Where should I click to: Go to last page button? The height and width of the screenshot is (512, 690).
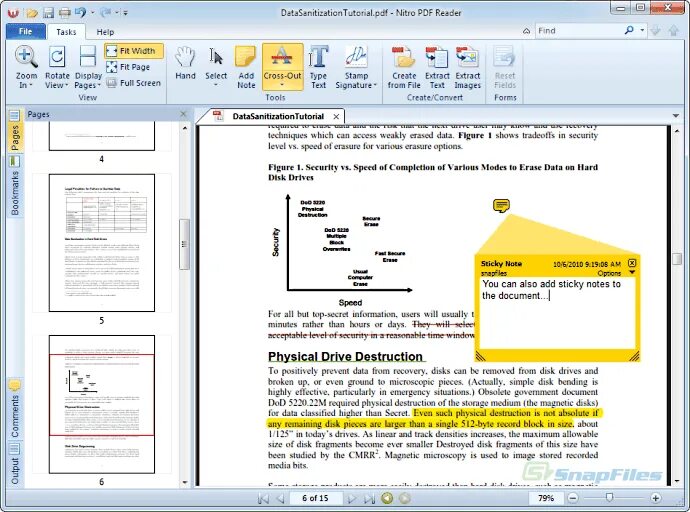coord(369,498)
